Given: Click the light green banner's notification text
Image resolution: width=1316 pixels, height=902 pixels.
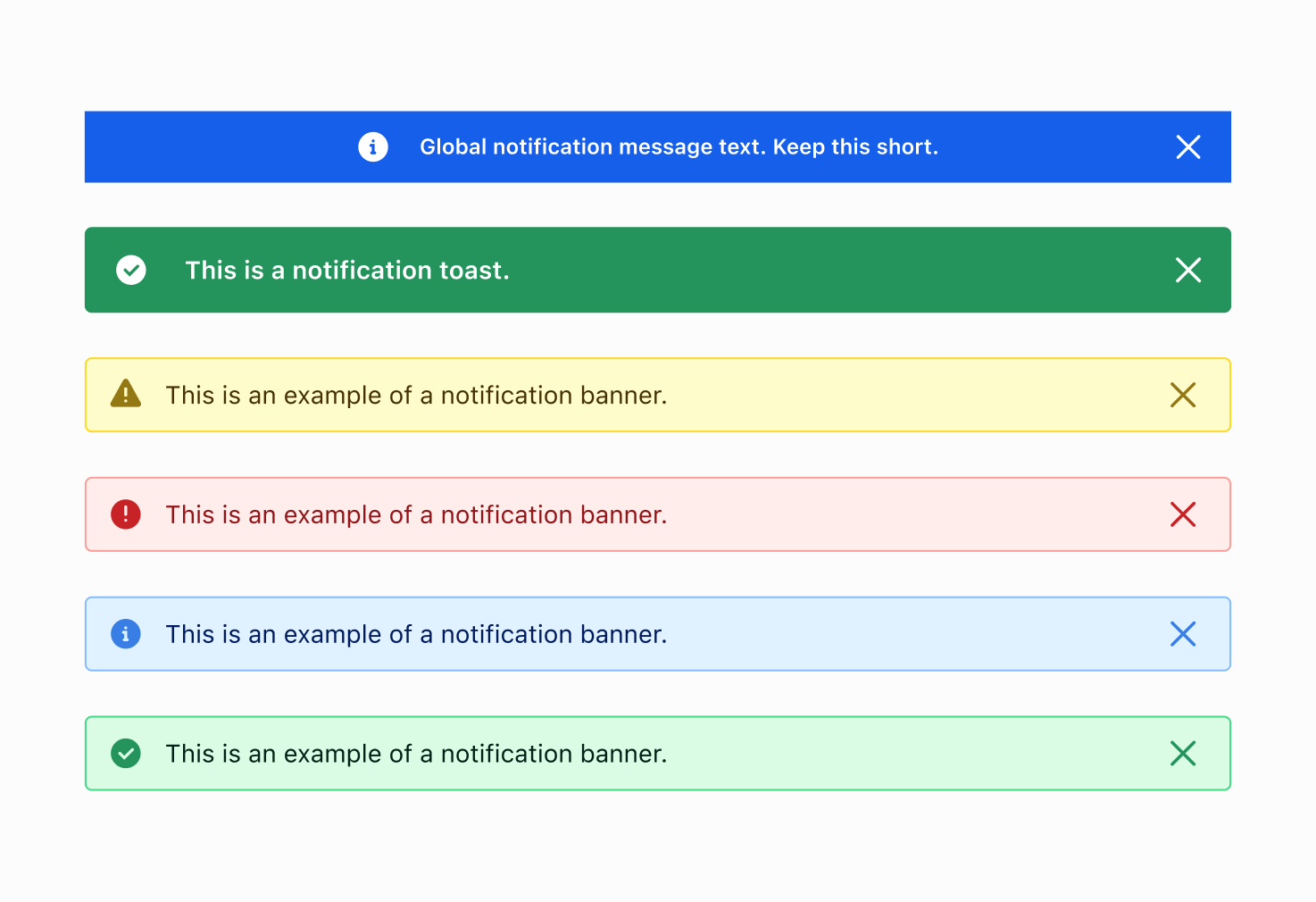Looking at the screenshot, I should tap(416, 754).
